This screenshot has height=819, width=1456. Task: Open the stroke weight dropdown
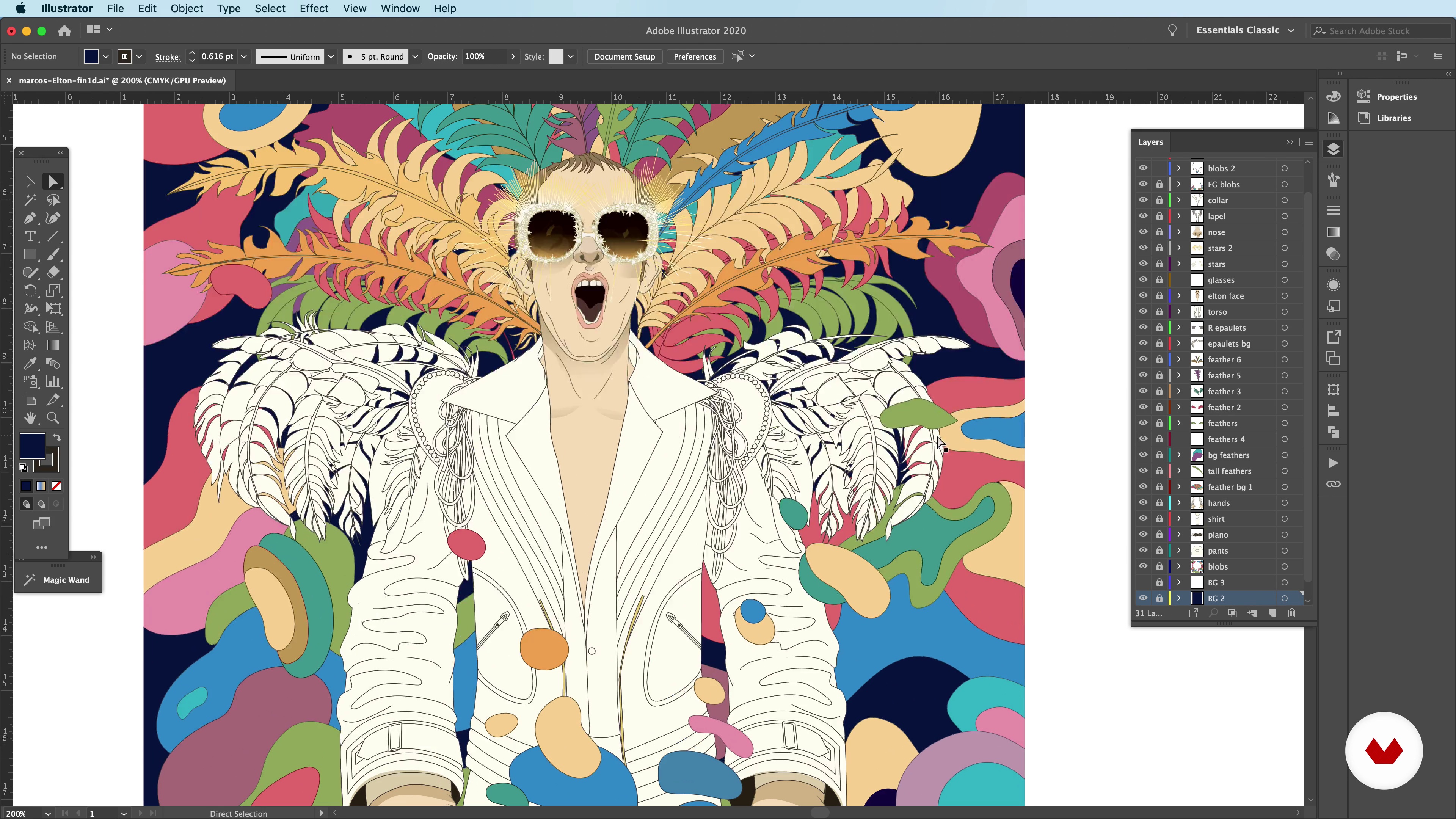(x=243, y=56)
